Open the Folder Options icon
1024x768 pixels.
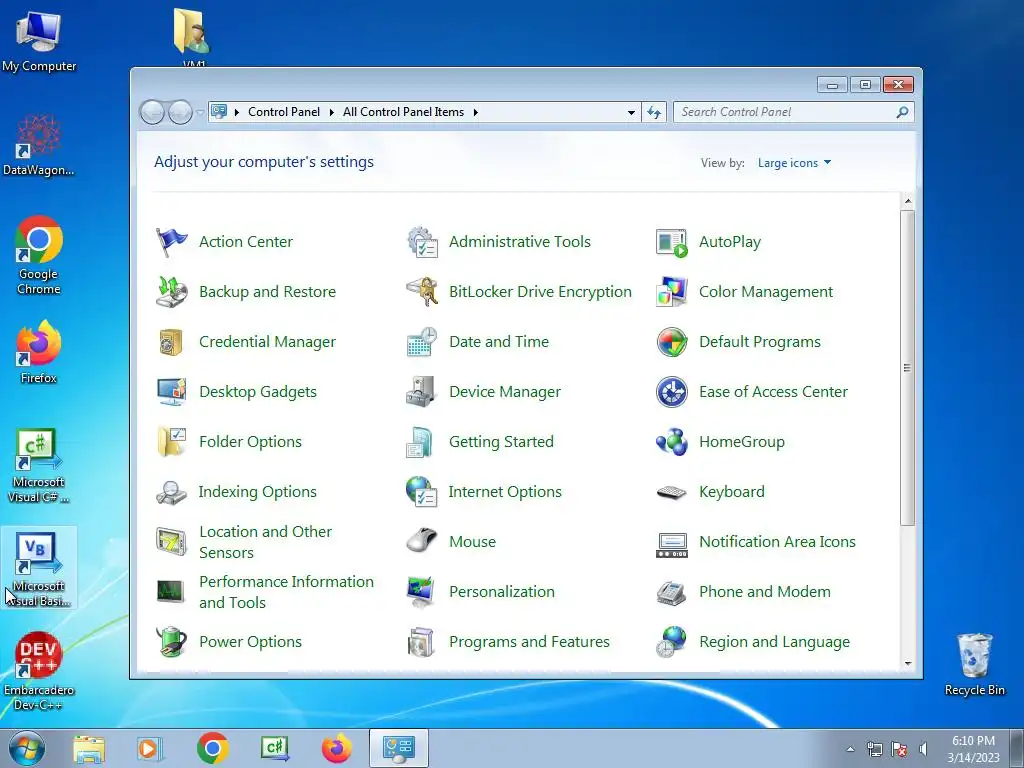coord(172,442)
